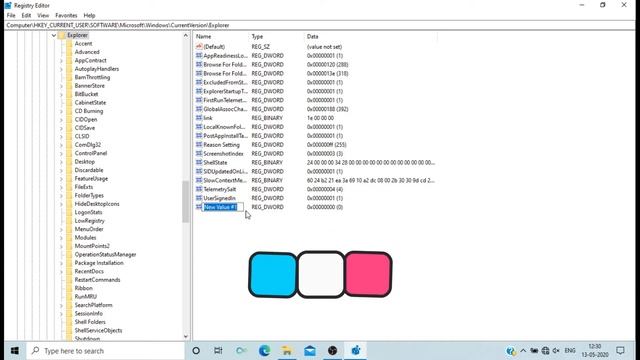Select the OperationStatusManager key
Image resolution: width=640 pixels, height=360 pixels.
105,254
